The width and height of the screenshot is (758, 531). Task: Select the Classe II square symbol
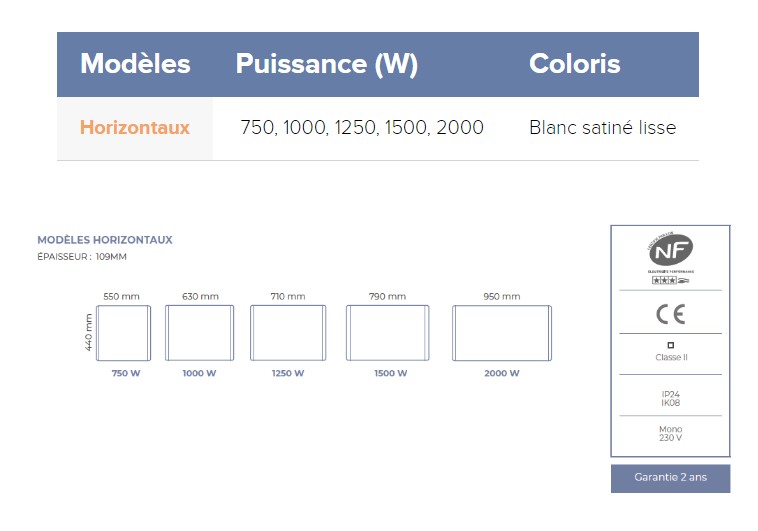pyautogui.click(x=671, y=345)
